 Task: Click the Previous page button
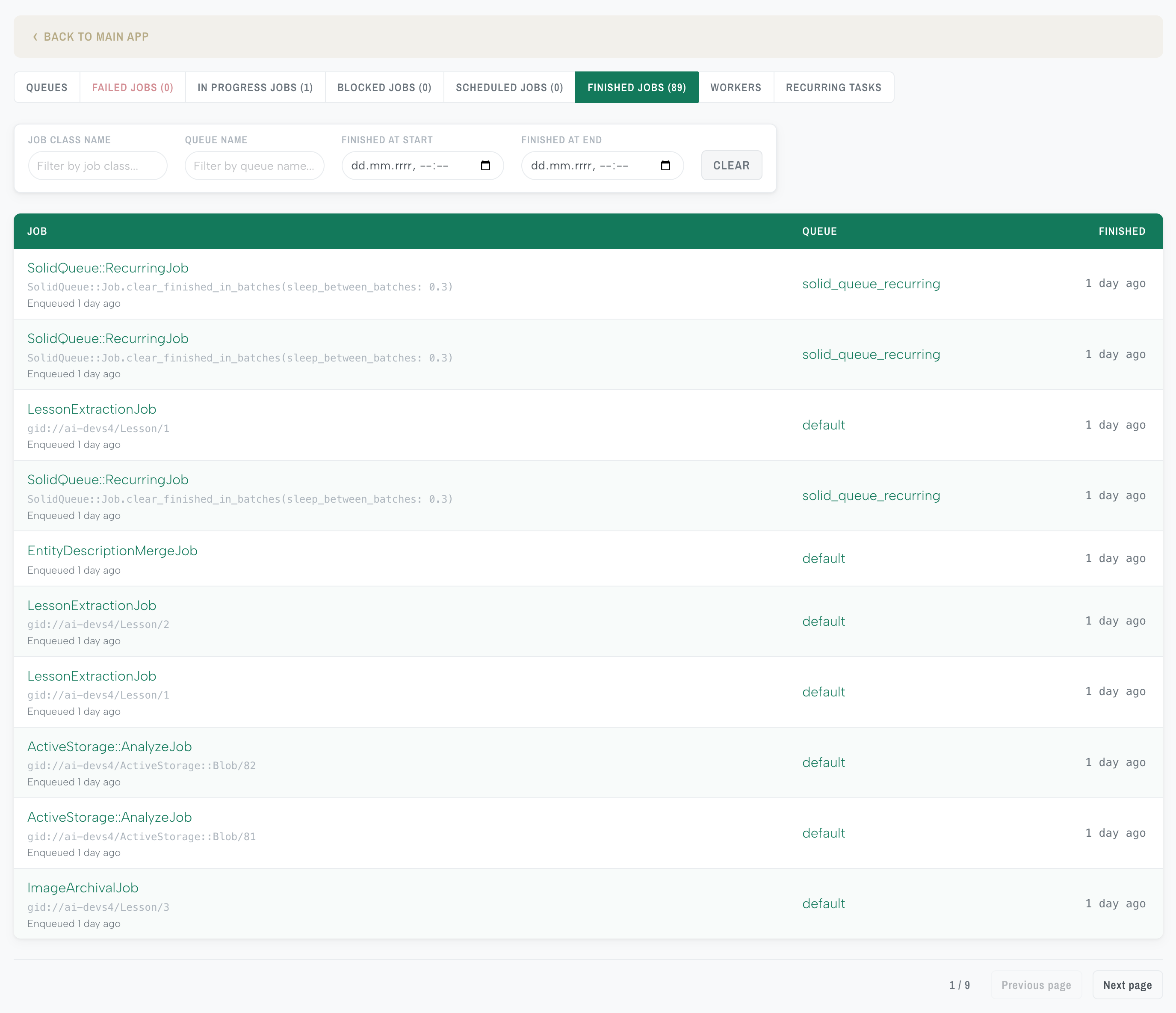click(x=1037, y=985)
